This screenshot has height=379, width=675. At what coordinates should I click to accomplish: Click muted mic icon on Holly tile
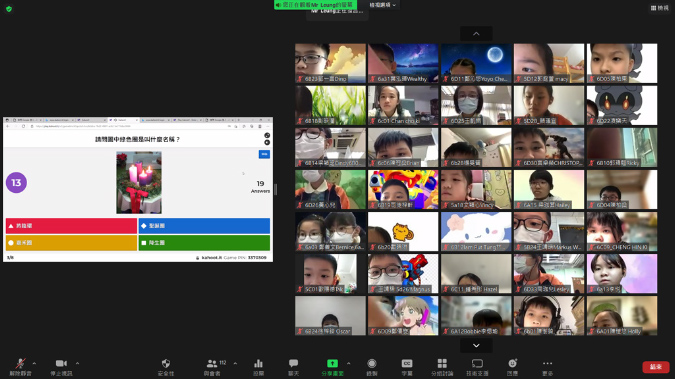point(591,331)
